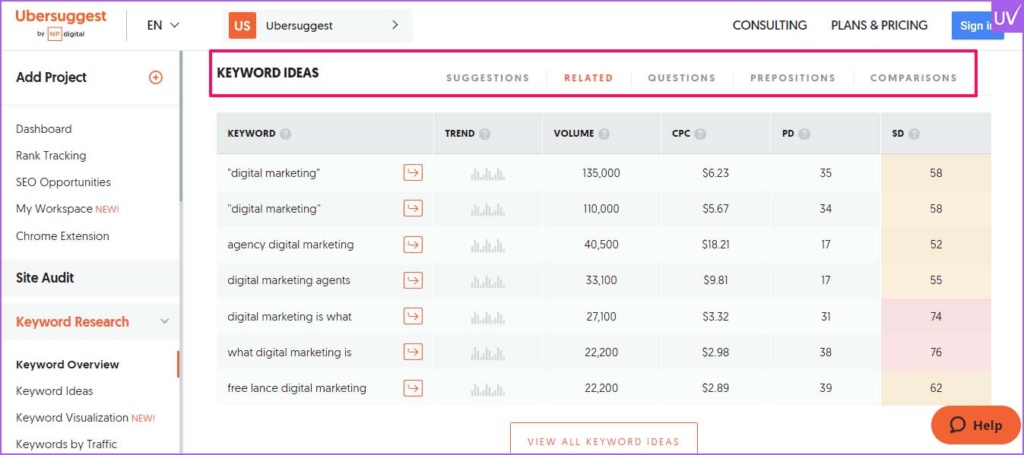Click trend chart for what digital marketing is
Screen dimensions: 1024x455
(487, 352)
